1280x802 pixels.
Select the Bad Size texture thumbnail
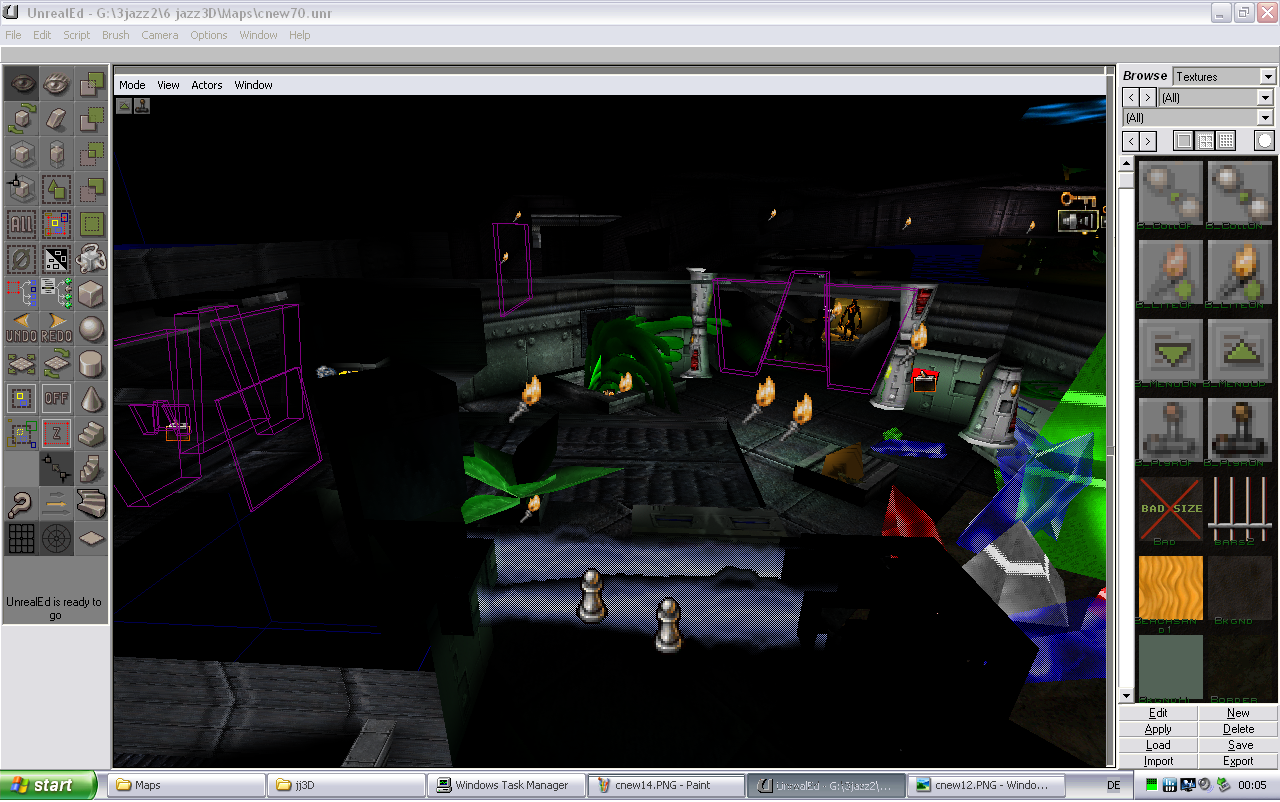pos(1171,509)
